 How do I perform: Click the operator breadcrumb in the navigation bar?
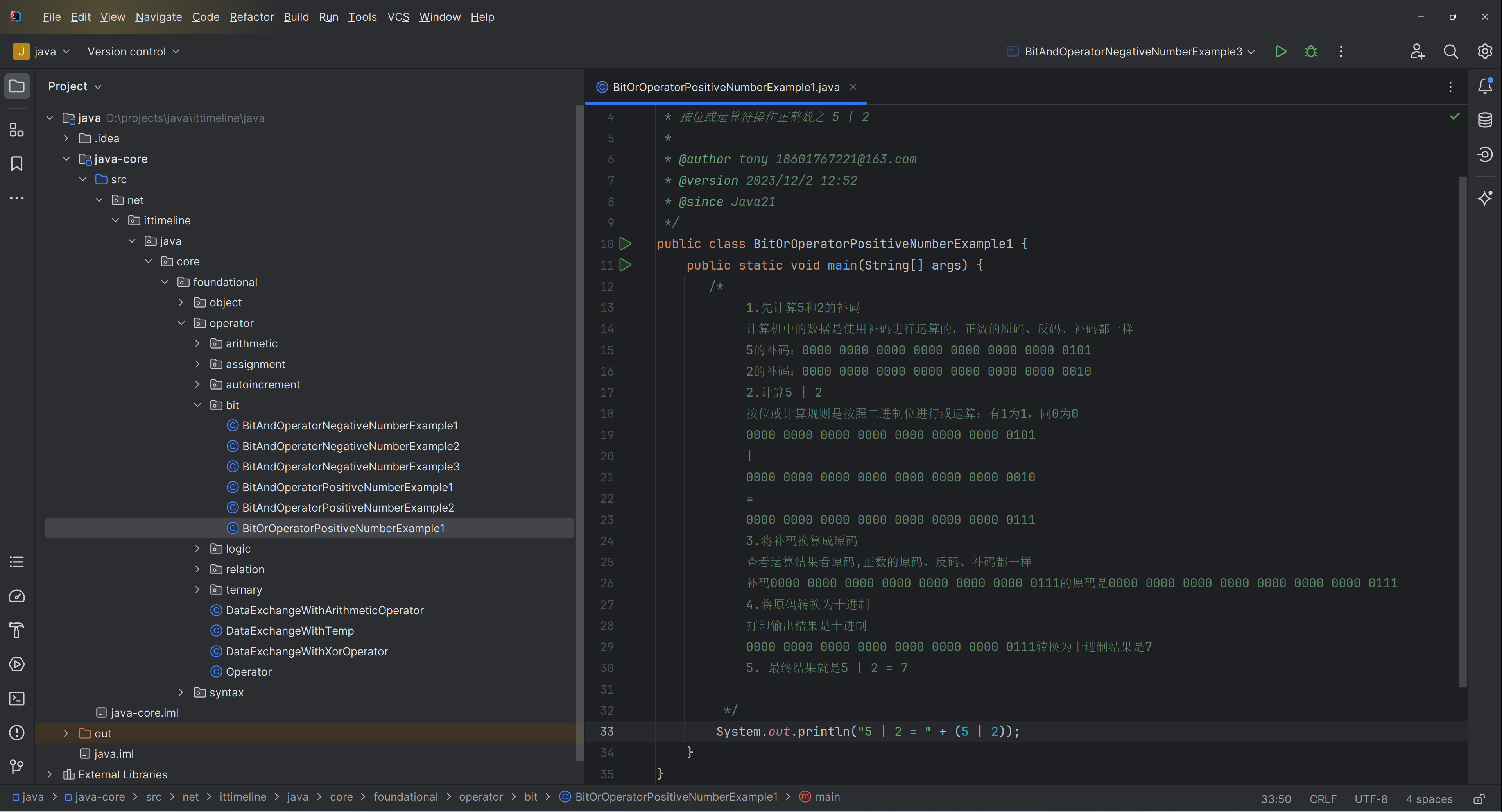point(480,797)
